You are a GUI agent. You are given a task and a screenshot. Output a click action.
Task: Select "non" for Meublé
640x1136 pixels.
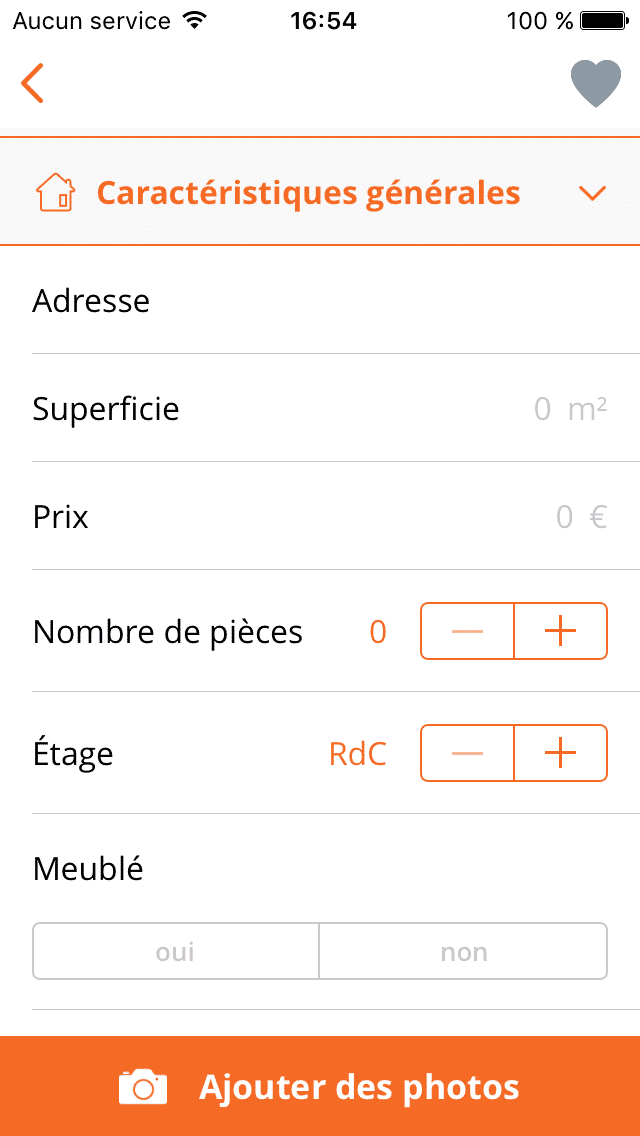pyautogui.click(x=463, y=951)
